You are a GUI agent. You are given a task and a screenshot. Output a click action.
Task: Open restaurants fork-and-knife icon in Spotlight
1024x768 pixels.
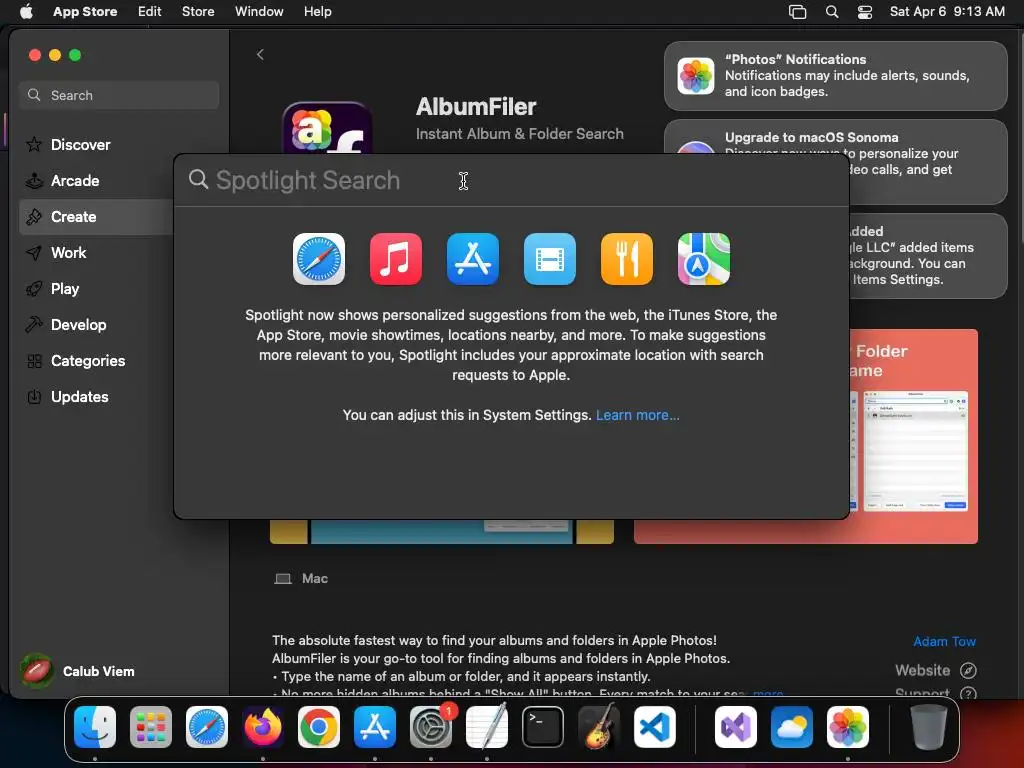tap(627, 259)
